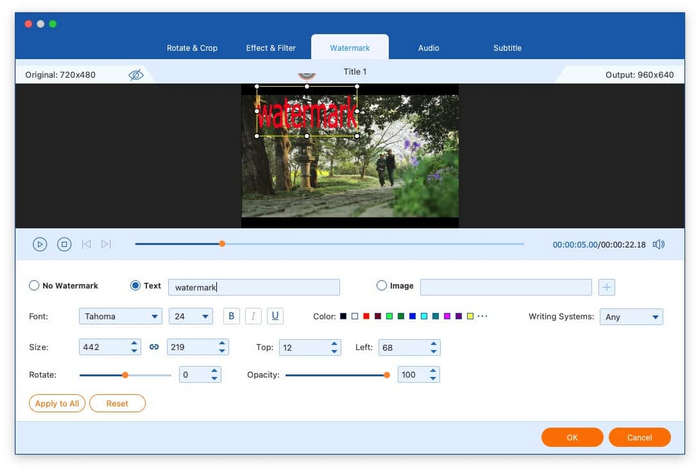This screenshot has height=472, width=700.
Task: Click the Play button
Action: (x=40, y=244)
